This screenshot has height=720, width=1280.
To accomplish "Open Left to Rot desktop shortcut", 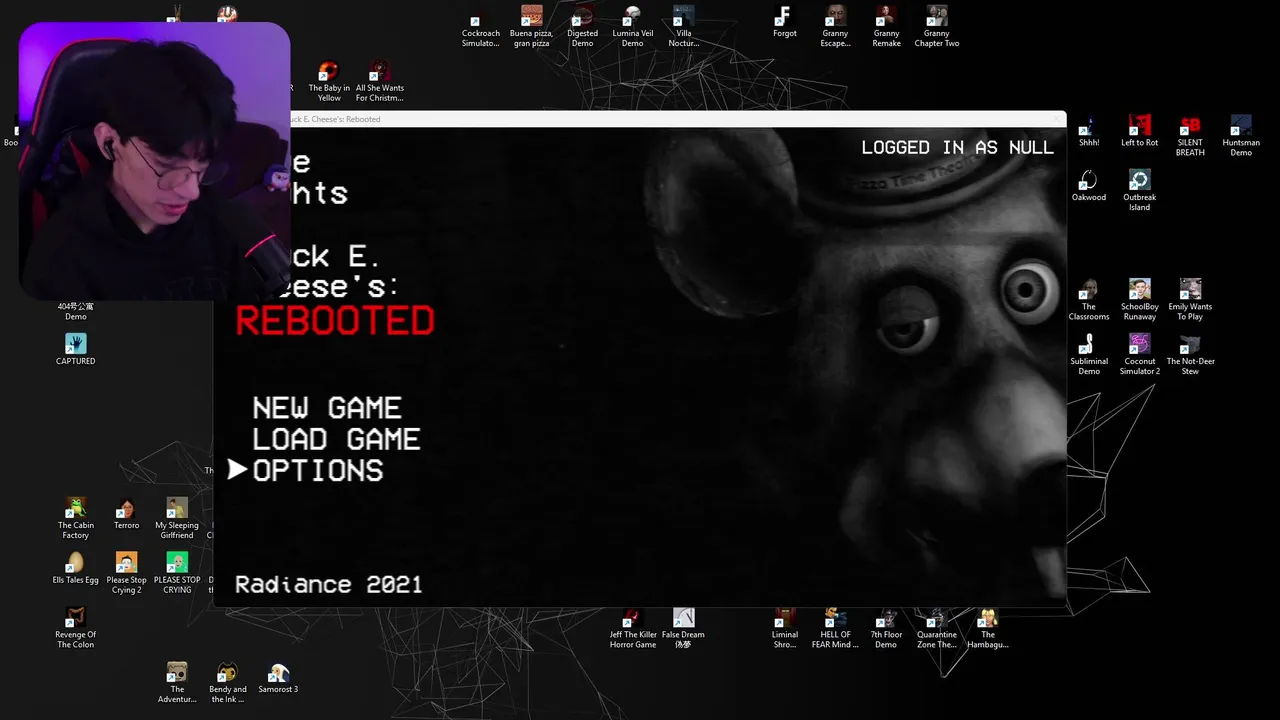I will (x=1139, y=132).
